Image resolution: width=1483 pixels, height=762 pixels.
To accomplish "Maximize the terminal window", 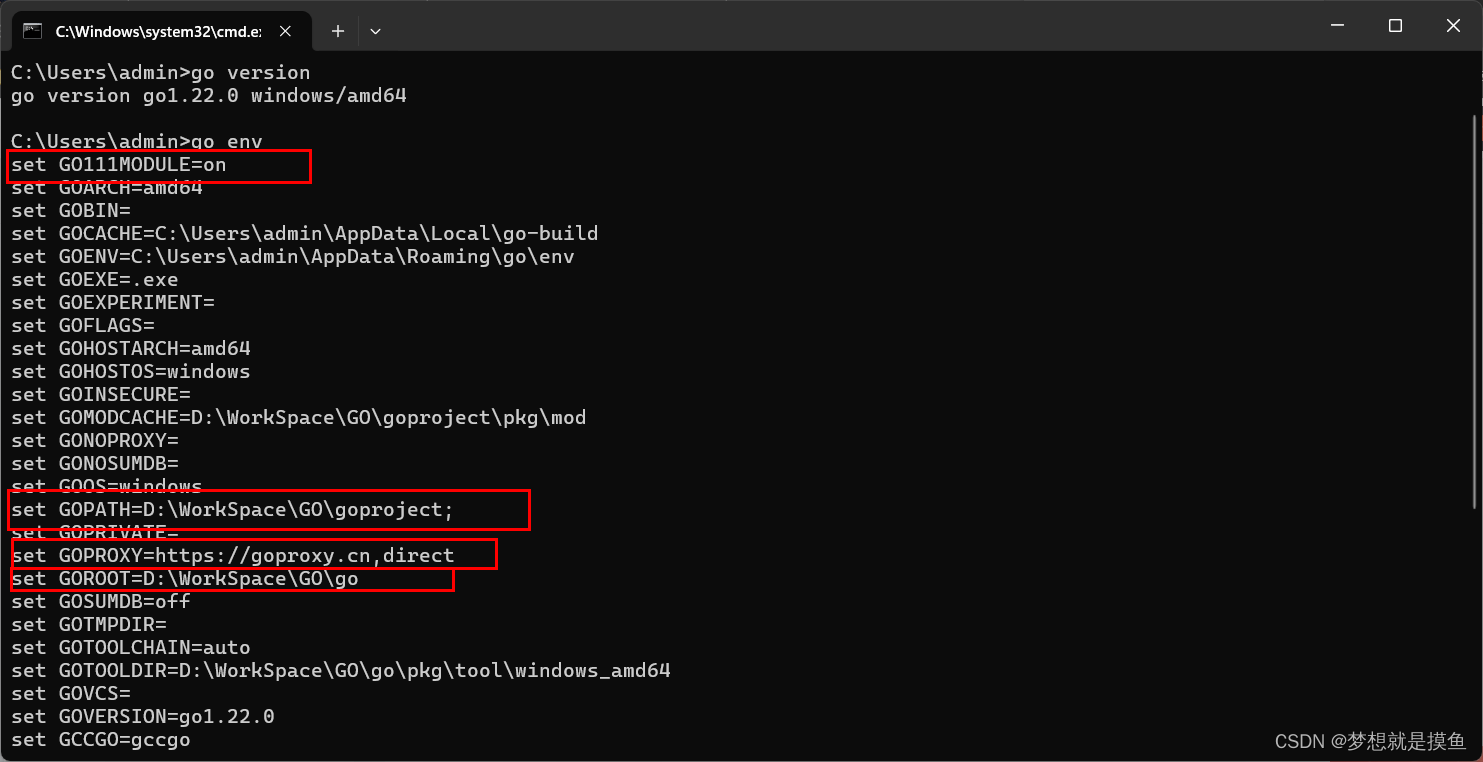I will [1395, 26].
